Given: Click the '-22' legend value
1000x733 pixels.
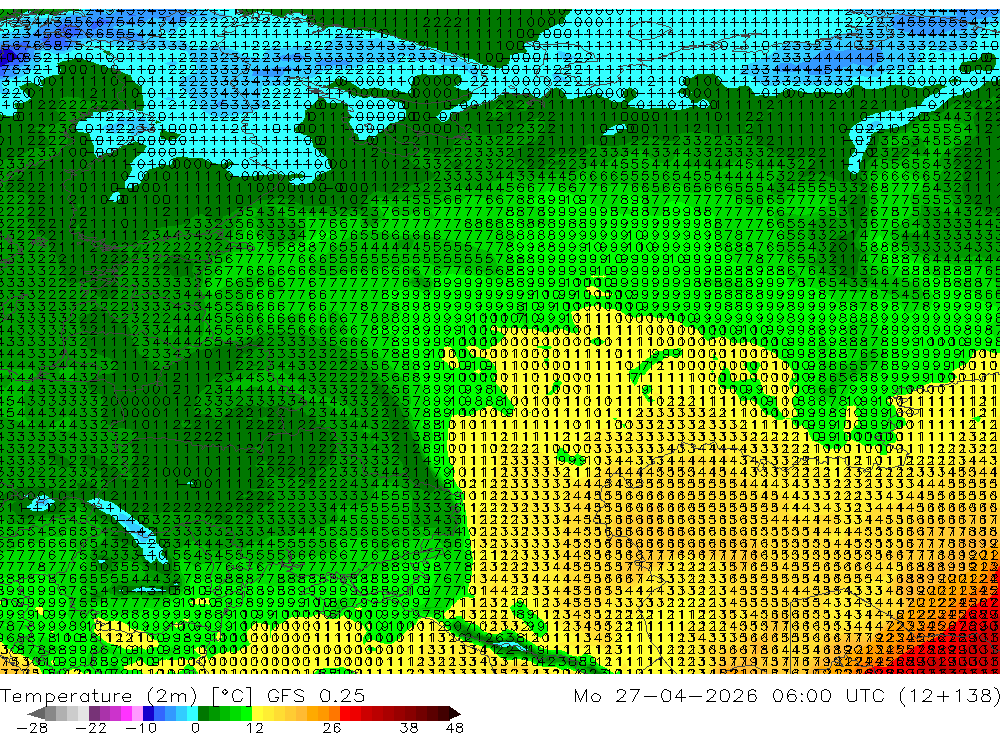Looking at the screenshot, I should [91, 727].
